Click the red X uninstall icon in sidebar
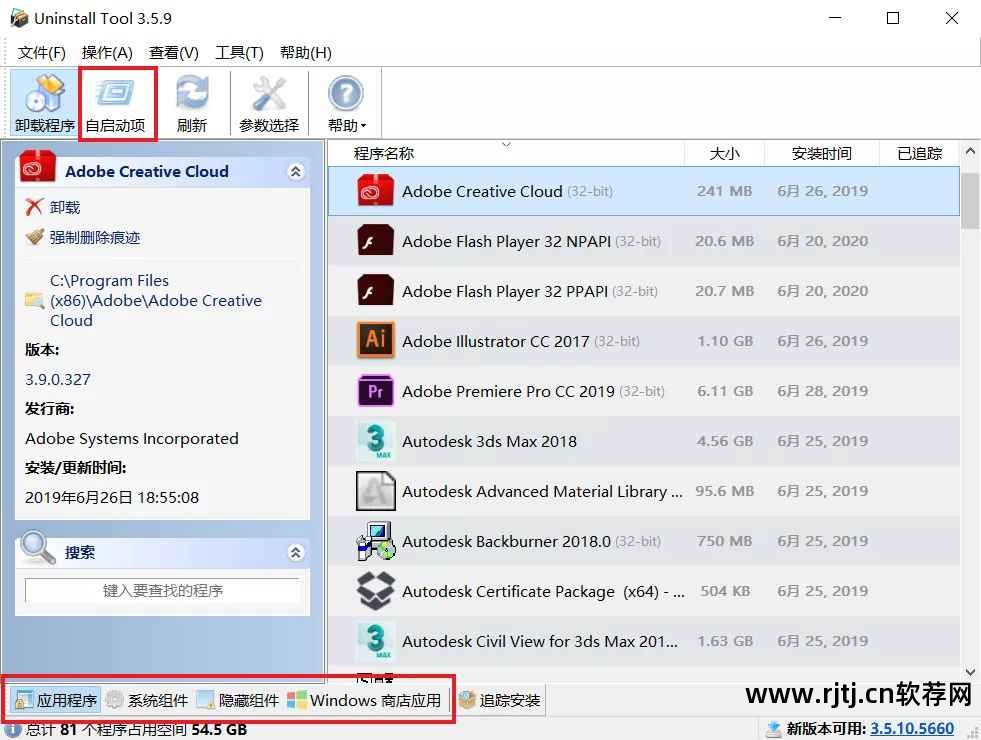The width and height of the screenshot is (981, 740). [x=34, y=206]
